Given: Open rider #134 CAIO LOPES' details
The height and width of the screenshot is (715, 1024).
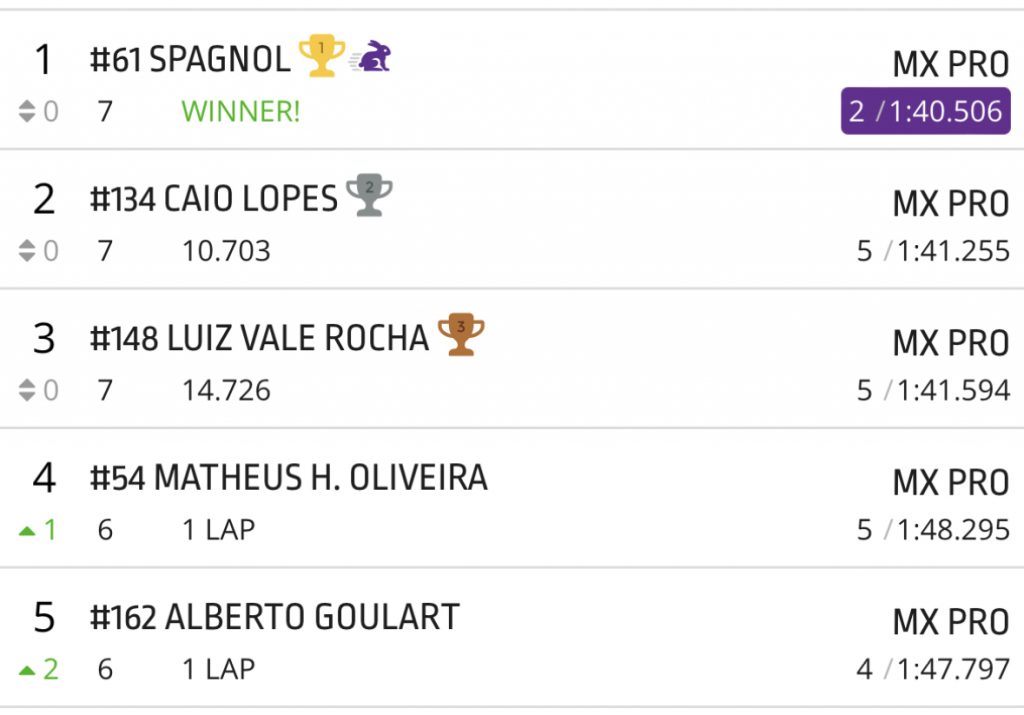Looking at the screenshot, I should tap(213, 199).
